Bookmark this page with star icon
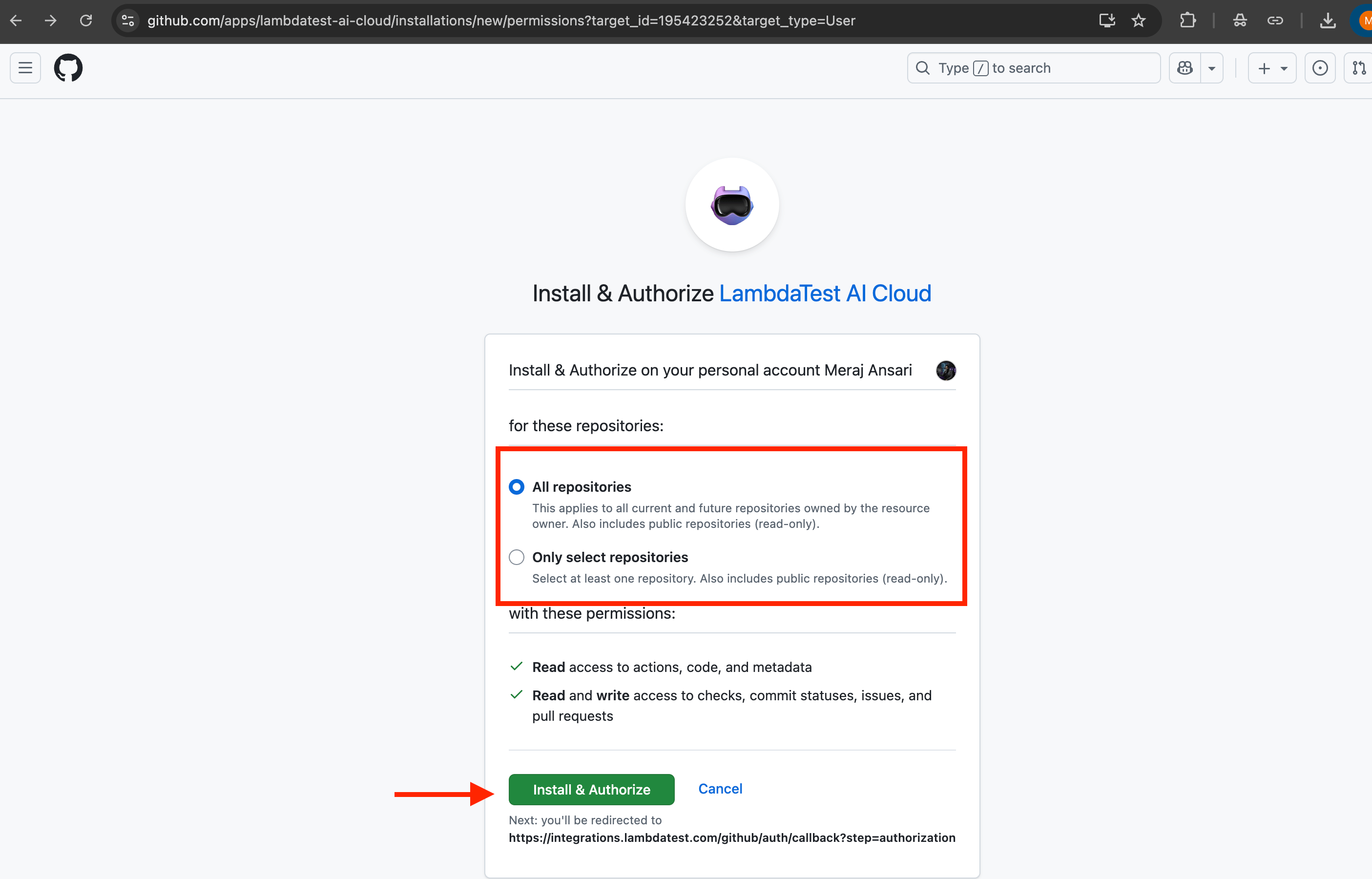The image size is (1372, 879). coord(1138,21)
